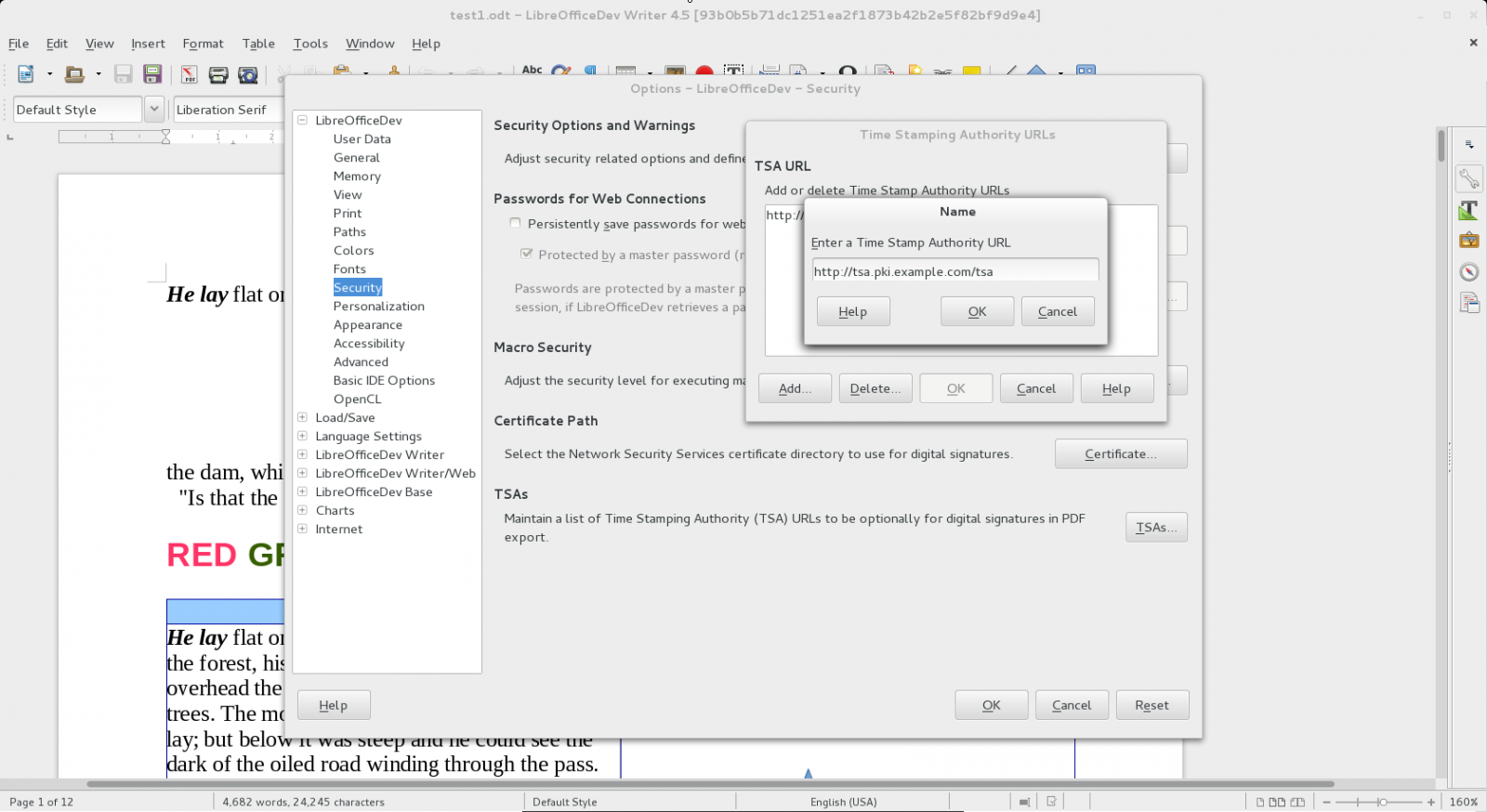Click OK in the Name dialog
Screen dimensions: 1487x812
tap(977, 311)
